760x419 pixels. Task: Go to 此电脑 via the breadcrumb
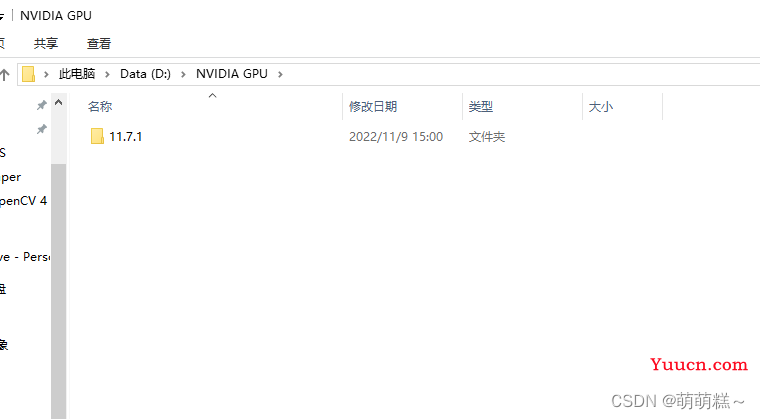pyautogui.click(x=76, y=74)
